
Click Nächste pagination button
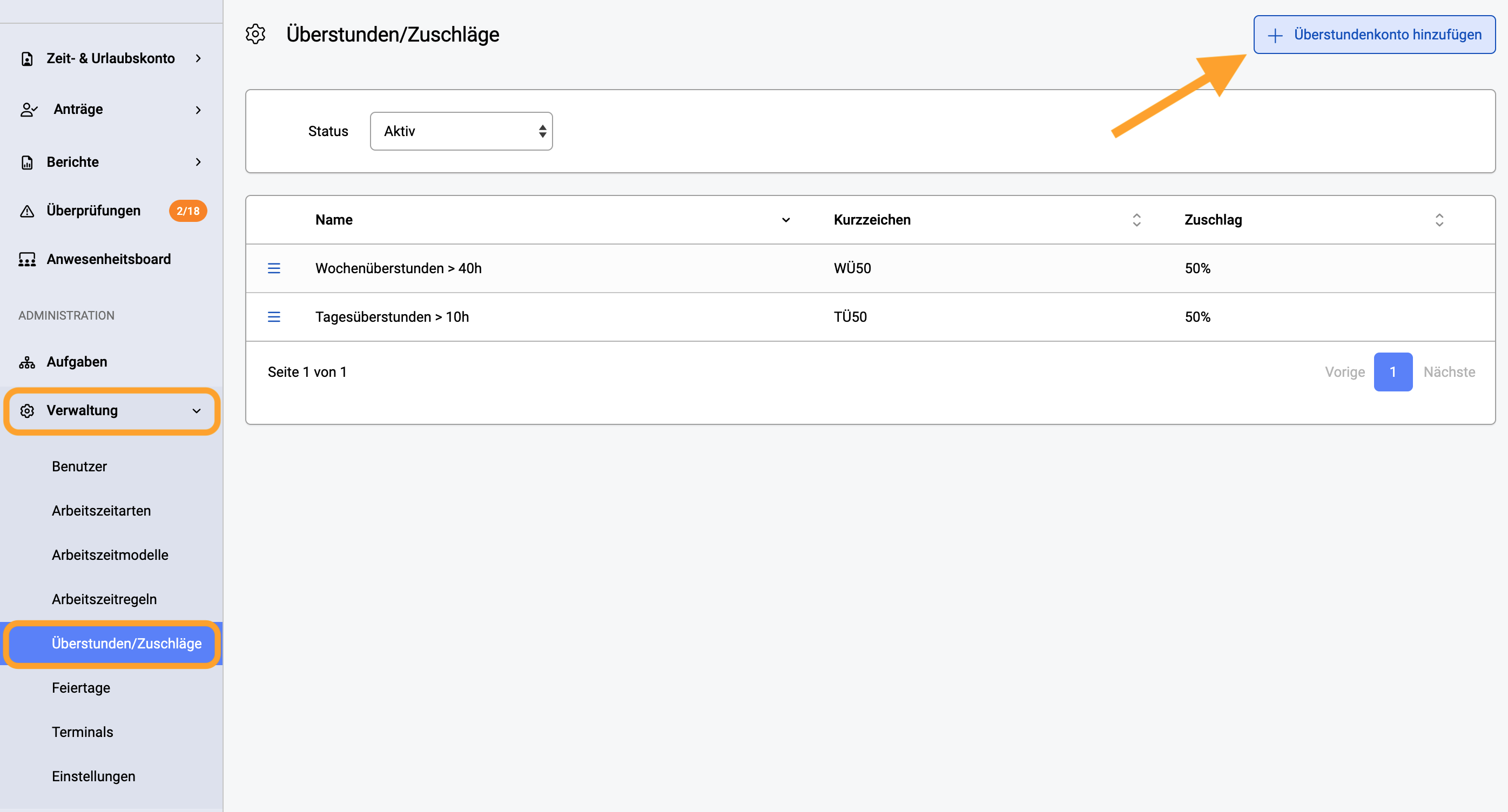coord(1449,372)
